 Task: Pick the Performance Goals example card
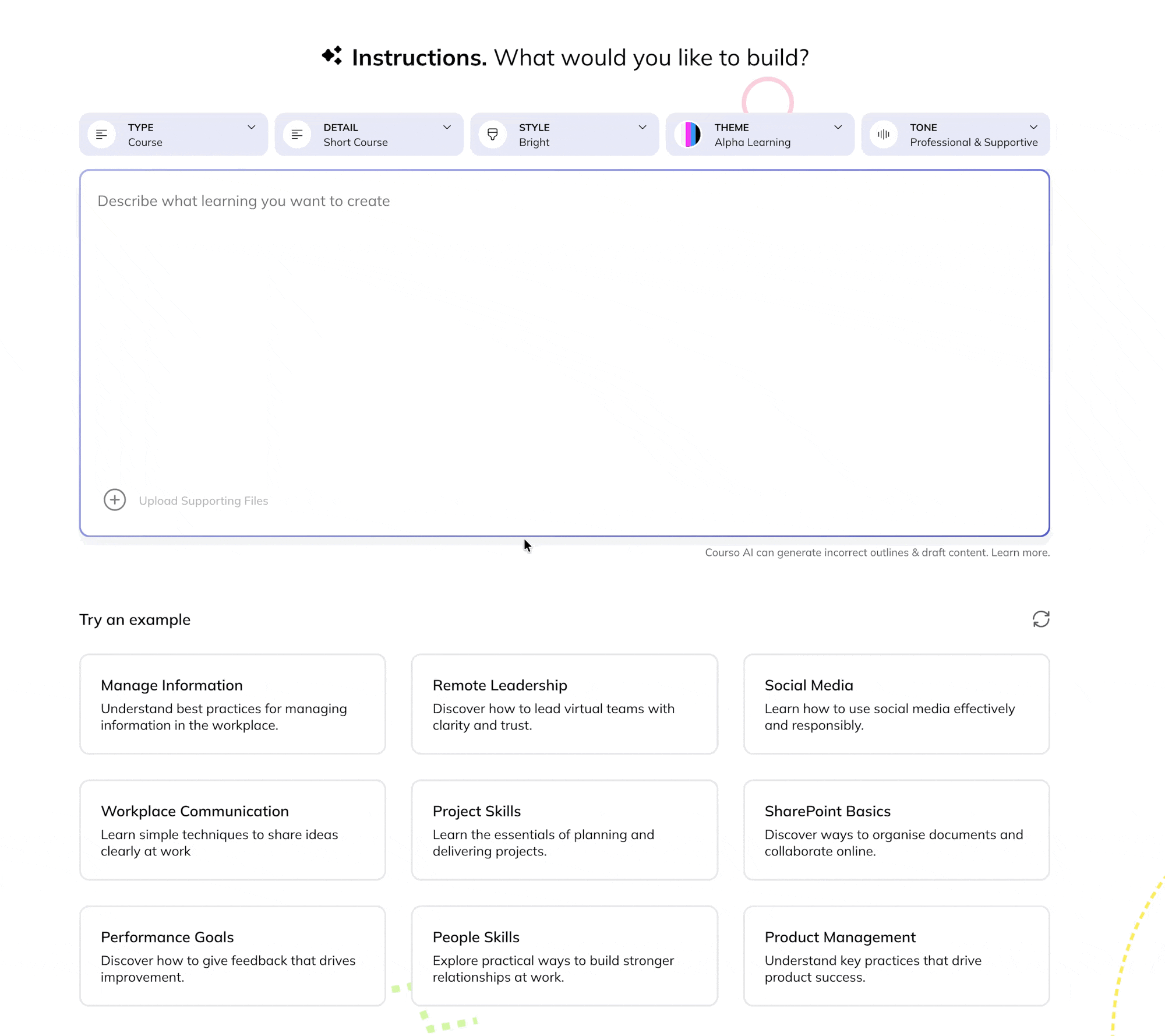click(232, 956)
